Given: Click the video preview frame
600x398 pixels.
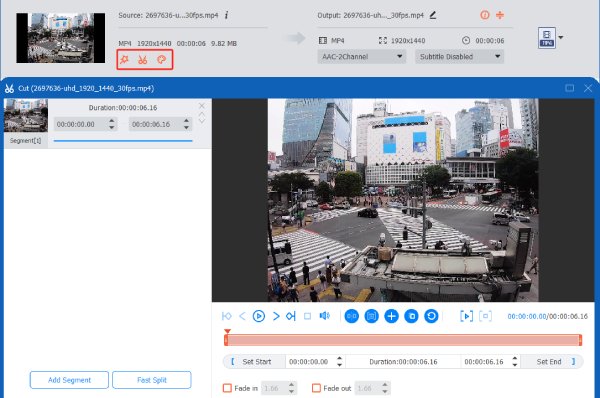Looking at the screenshot, I should tap(403, 200).
